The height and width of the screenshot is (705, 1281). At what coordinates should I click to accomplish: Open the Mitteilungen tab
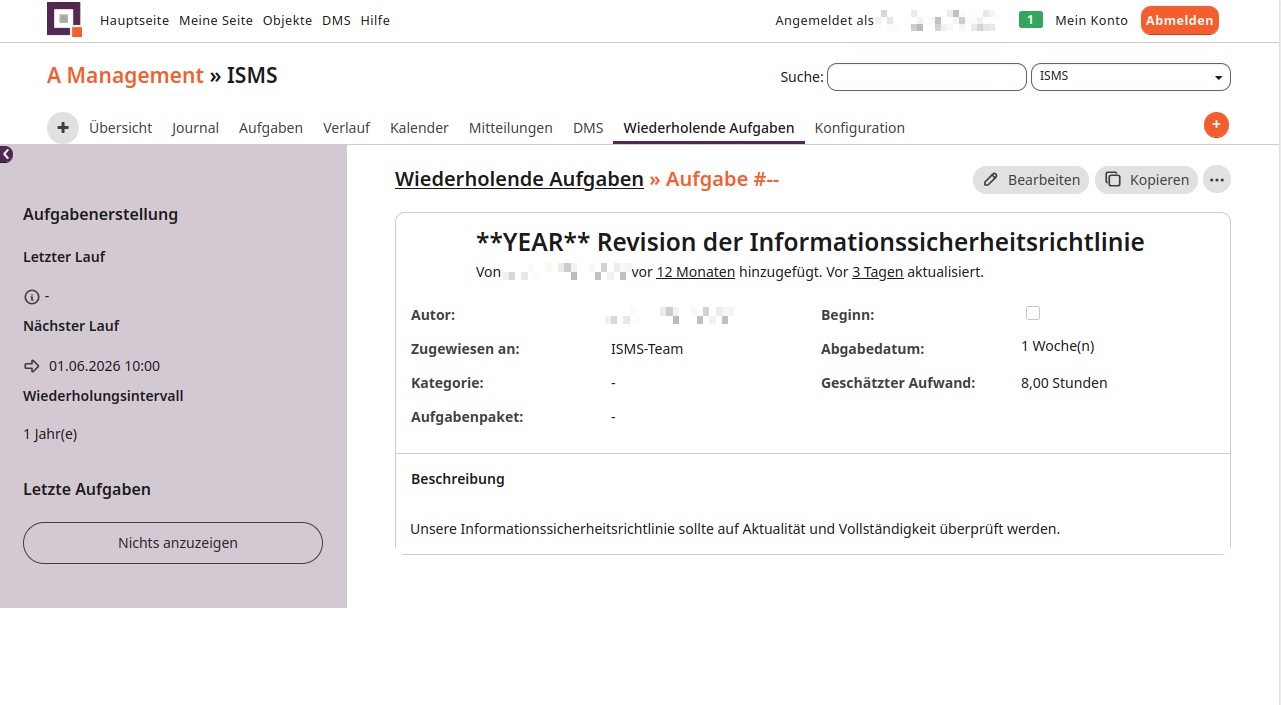coord(511,128)
